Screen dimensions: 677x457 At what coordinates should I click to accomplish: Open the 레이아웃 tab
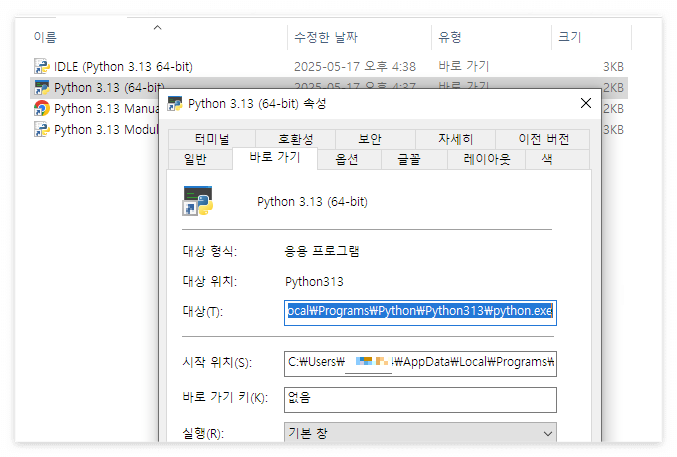pyautogui.click(x=487, y=159)
